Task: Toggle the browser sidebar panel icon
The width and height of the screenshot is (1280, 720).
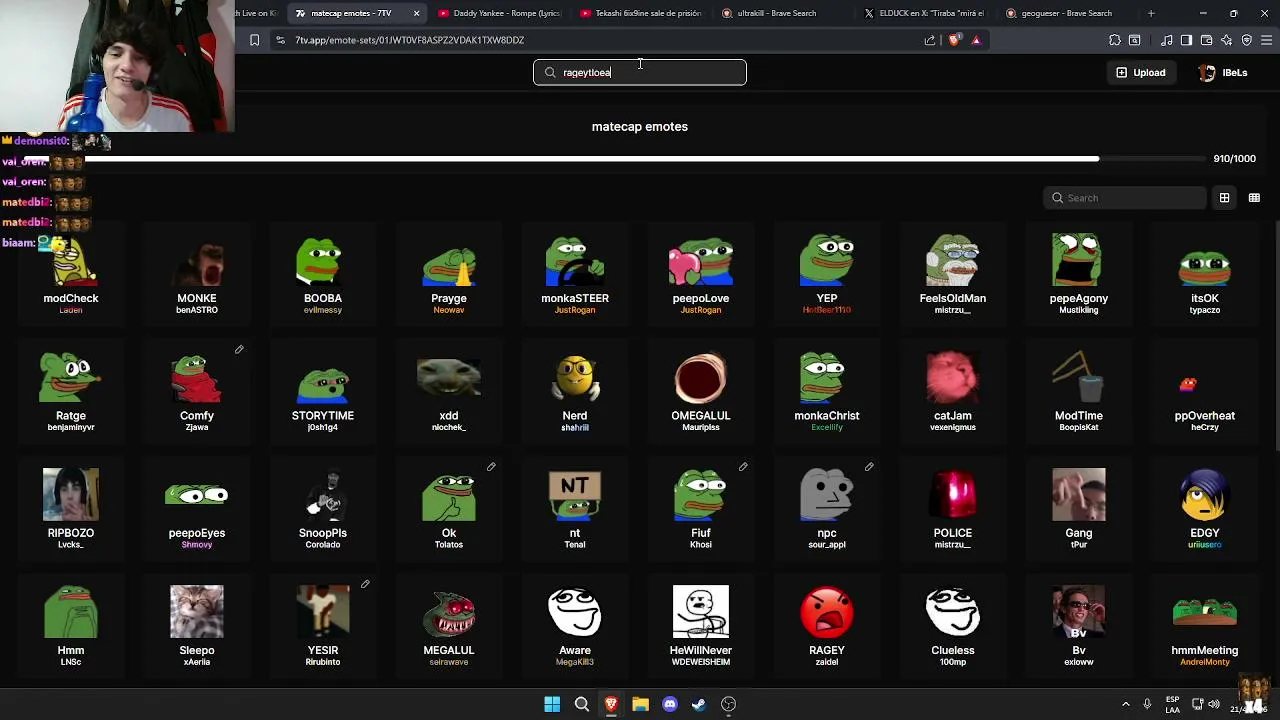Action: 1186,40
